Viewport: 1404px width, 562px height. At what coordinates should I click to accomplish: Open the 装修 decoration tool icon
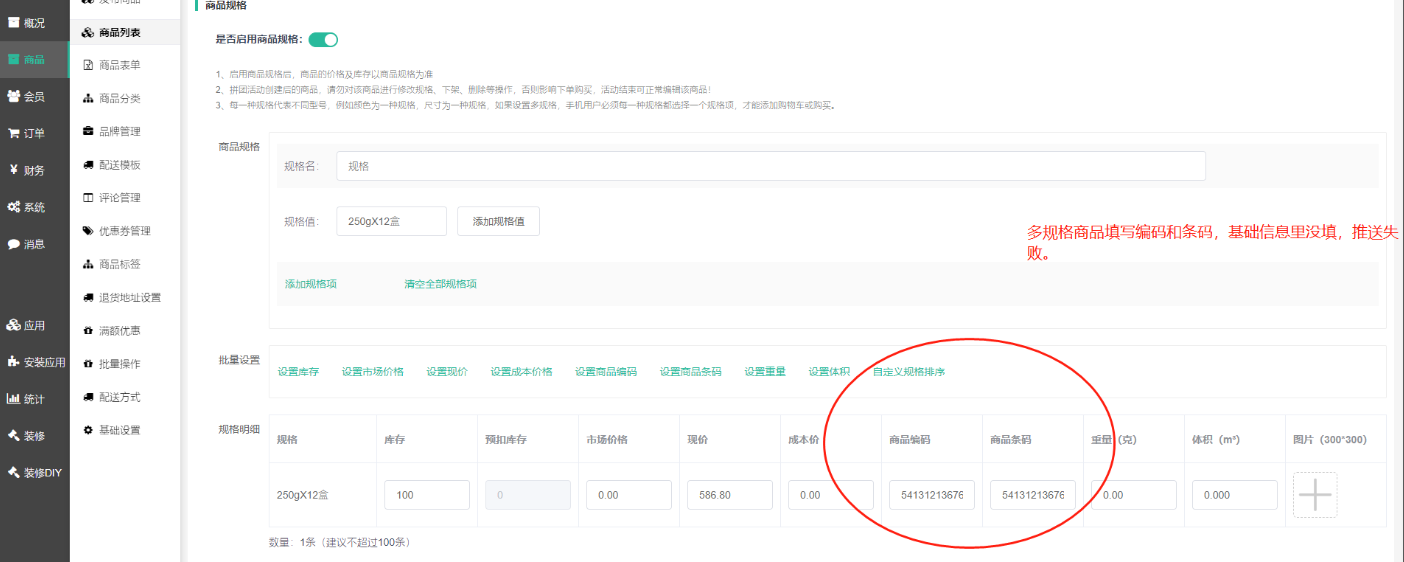pos(14,436)
